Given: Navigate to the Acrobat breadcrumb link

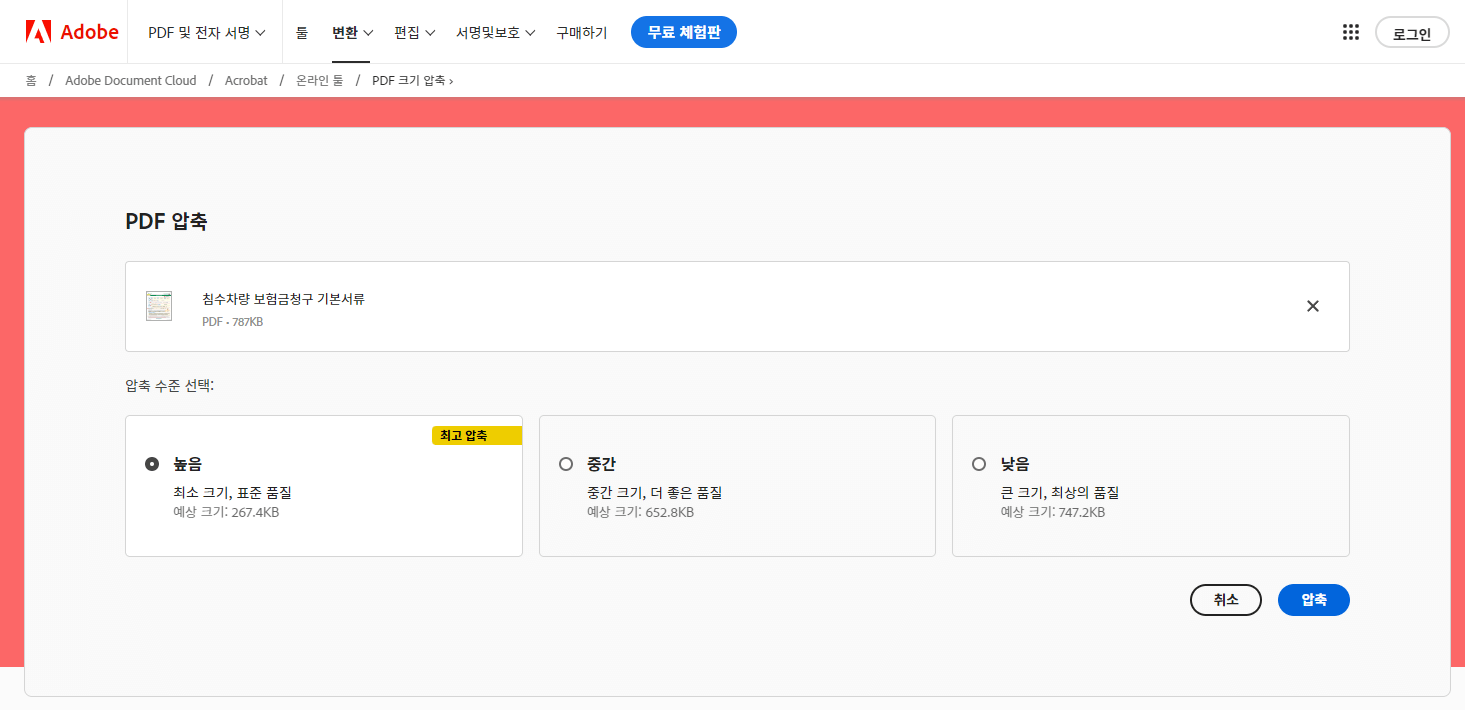Looking at the screenshot, I should click(246, 80).
